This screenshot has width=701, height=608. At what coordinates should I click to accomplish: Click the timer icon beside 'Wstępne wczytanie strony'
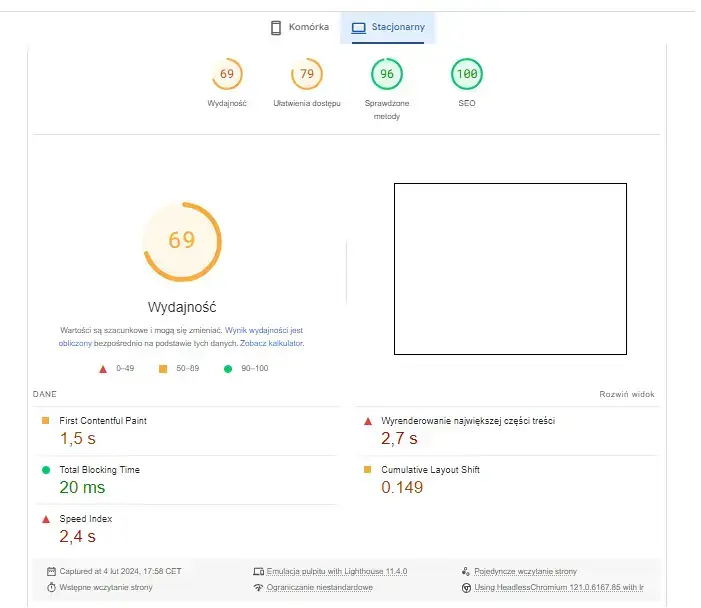click(51, 587)
